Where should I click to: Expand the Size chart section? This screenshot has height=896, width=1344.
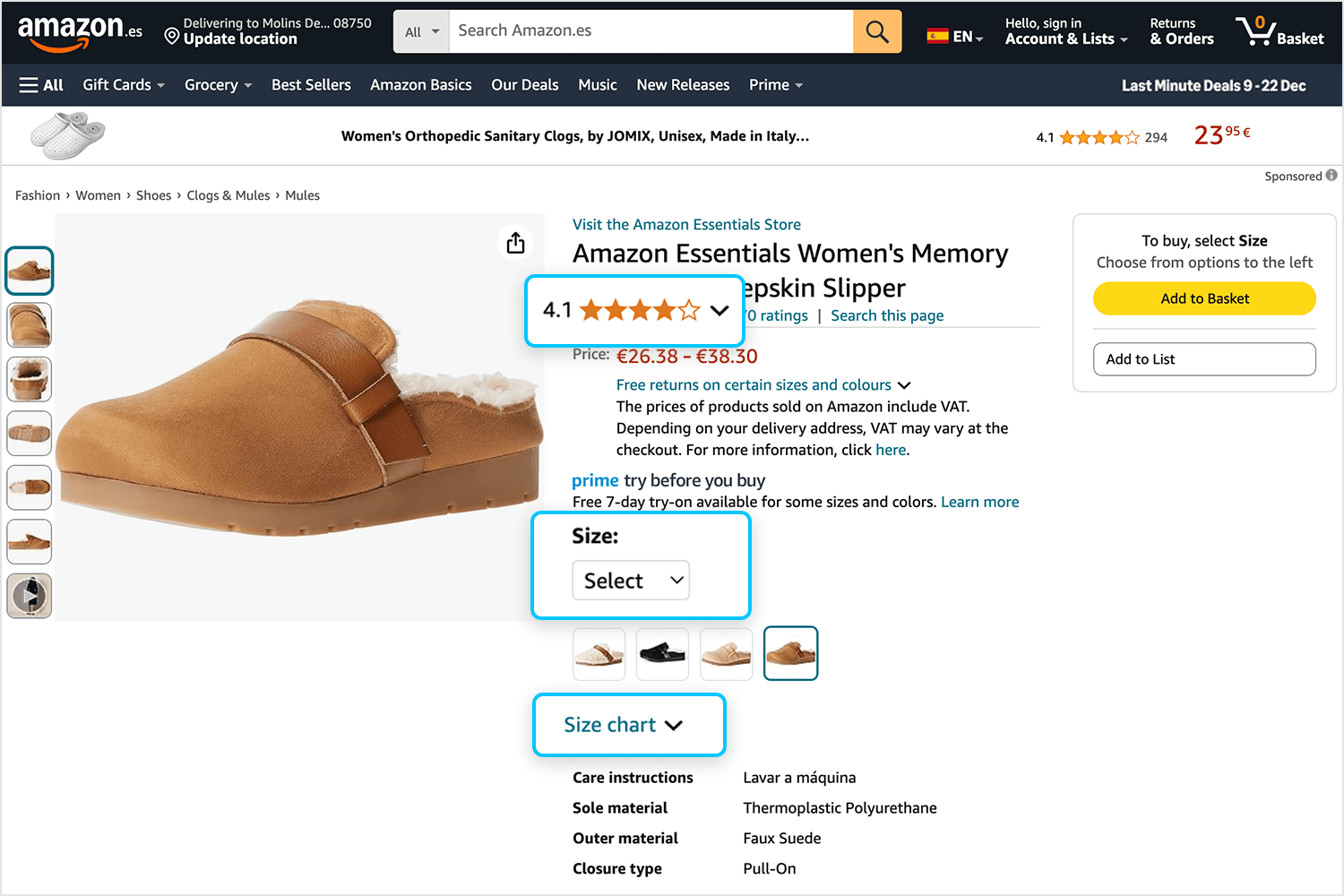pos(624,725)
